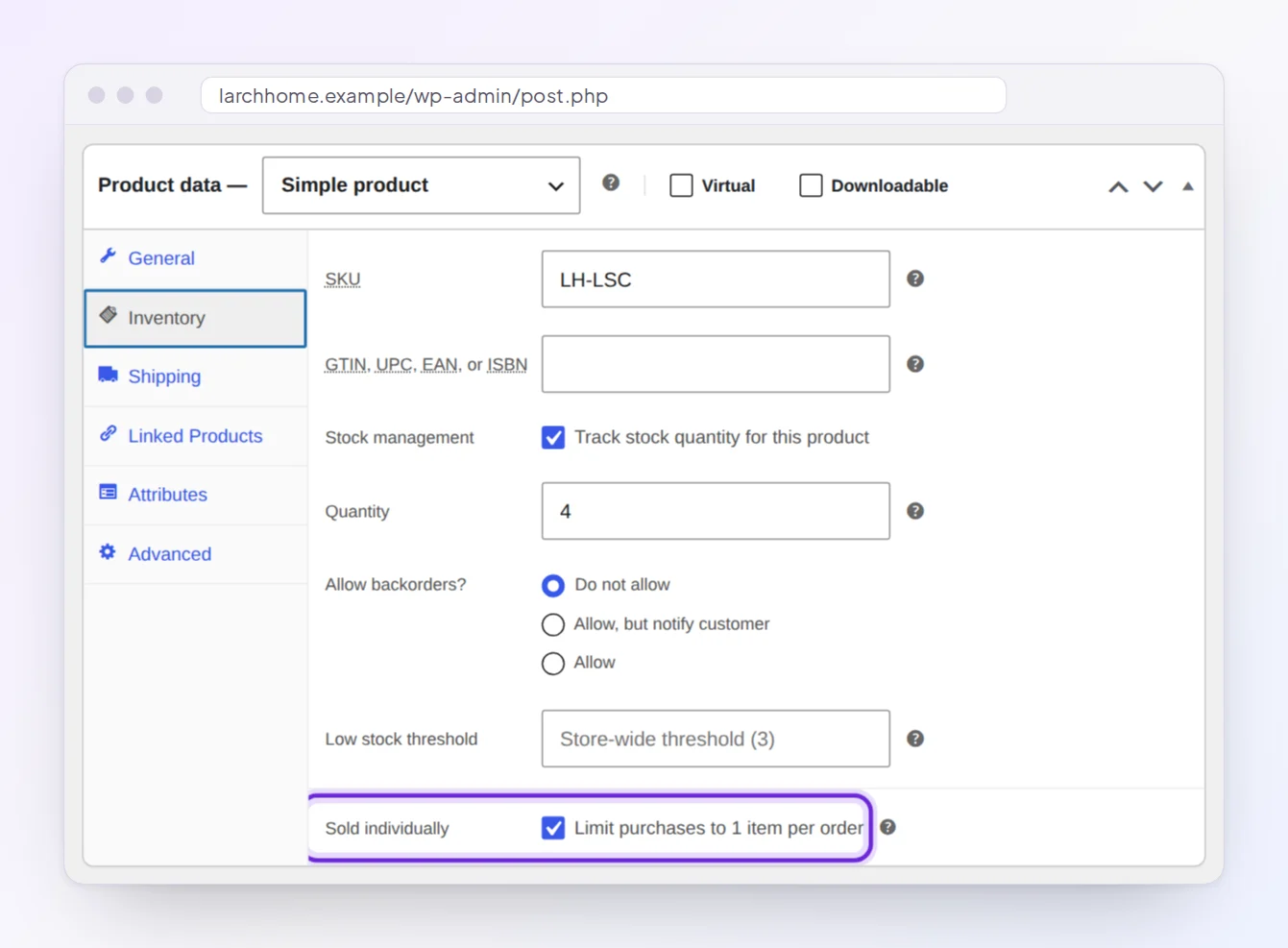This screenshot has width=1288, height=948.
Task: Click the SKU input field showing LH-LSC
Action: point(716,280)
